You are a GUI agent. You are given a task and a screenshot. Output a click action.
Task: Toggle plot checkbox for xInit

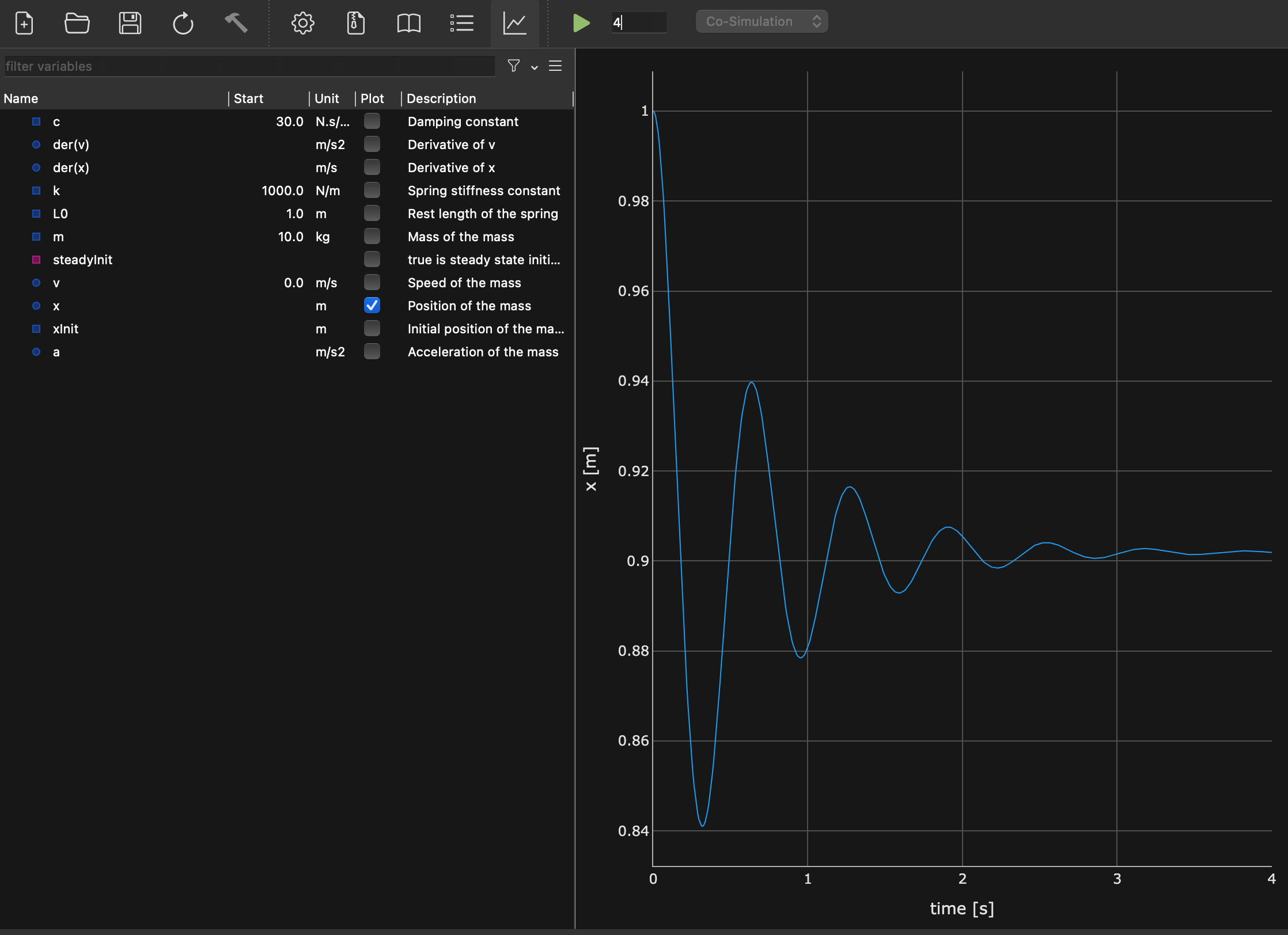(372, 328)
